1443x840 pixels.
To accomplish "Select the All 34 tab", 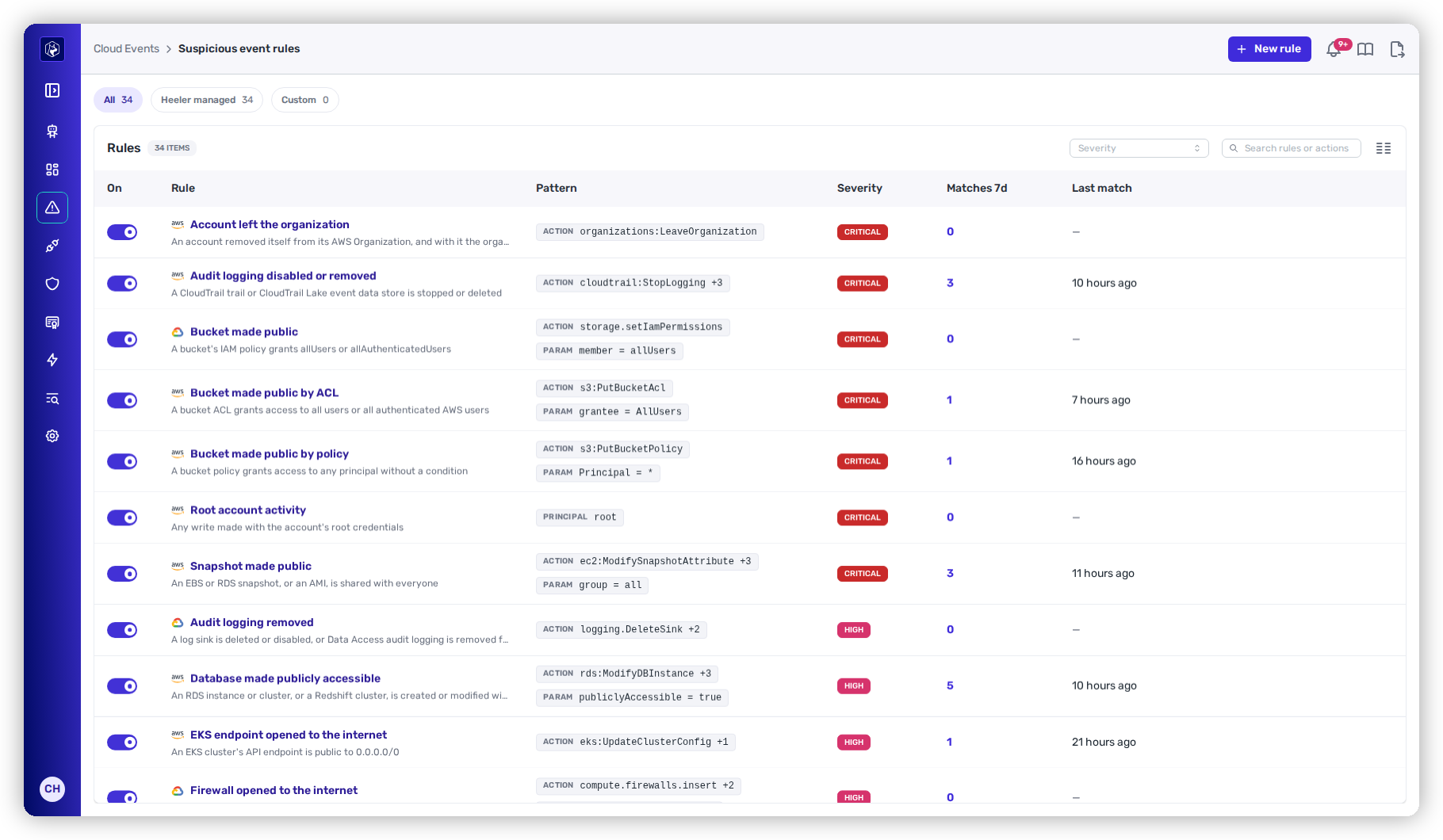I will click(118, 100).
